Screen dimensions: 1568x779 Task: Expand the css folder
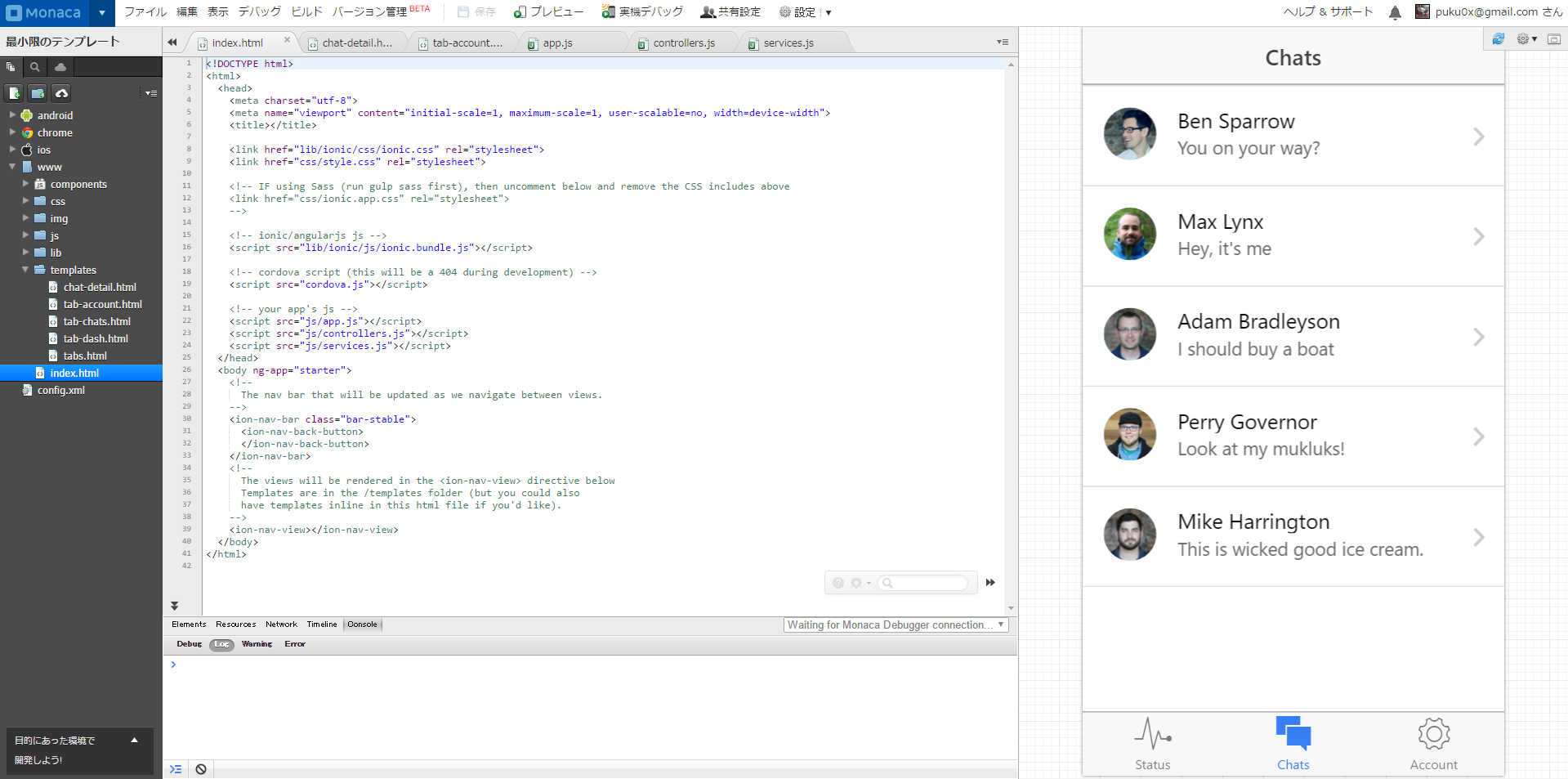pos(25,201)
